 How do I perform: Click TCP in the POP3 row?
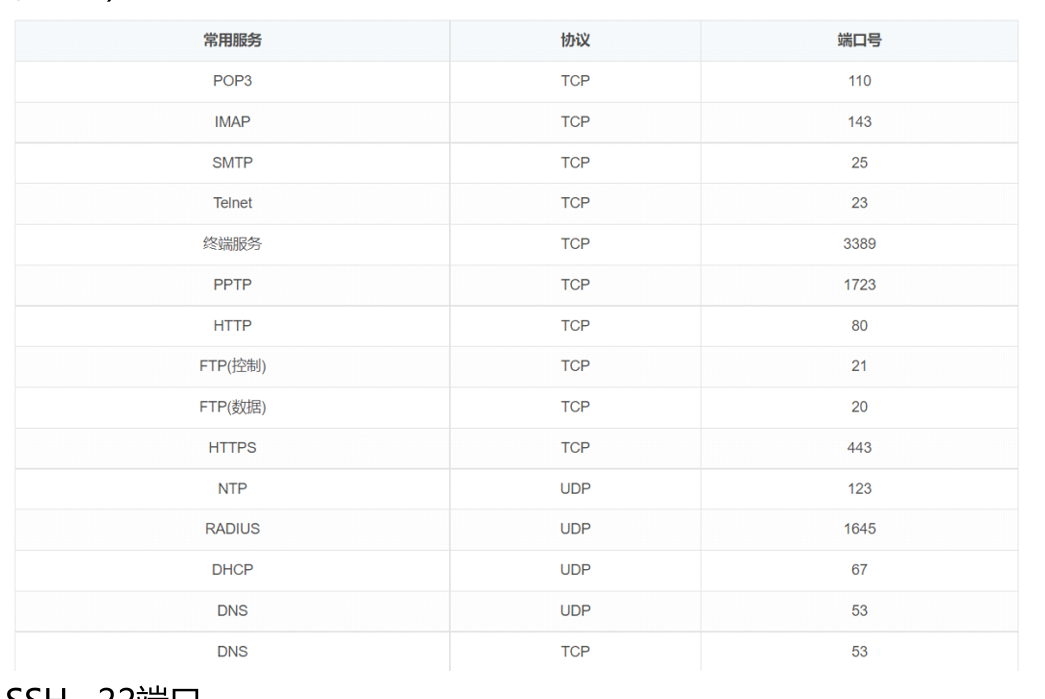575,81
